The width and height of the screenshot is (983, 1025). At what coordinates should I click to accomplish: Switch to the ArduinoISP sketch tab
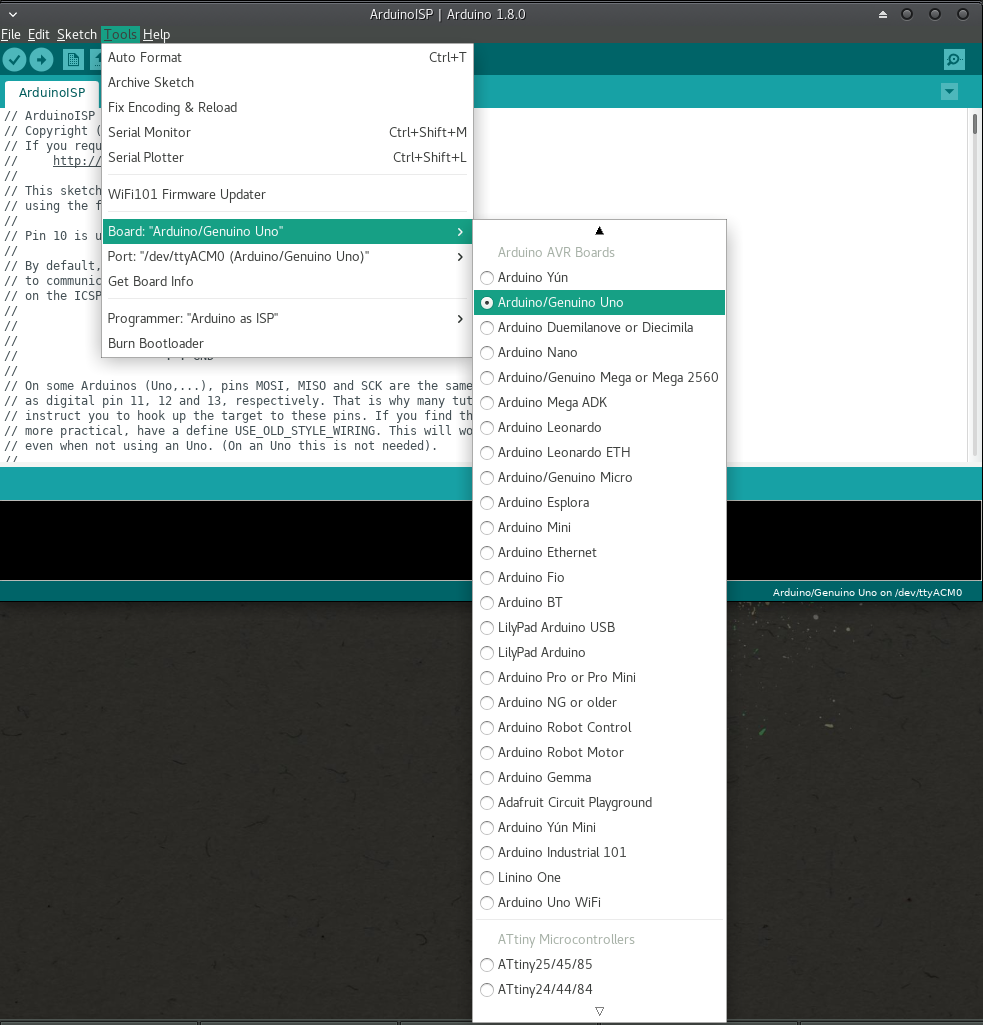(52, 92)
